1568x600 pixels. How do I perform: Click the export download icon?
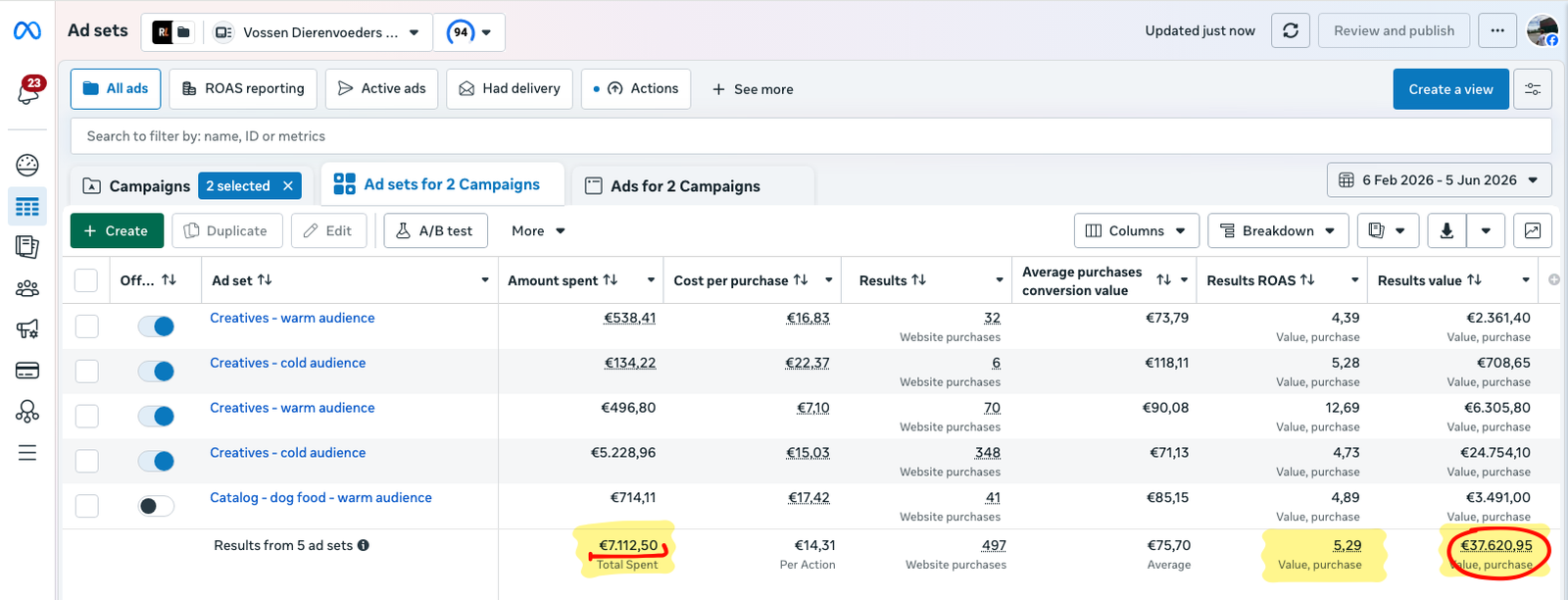coord(1446,231)
